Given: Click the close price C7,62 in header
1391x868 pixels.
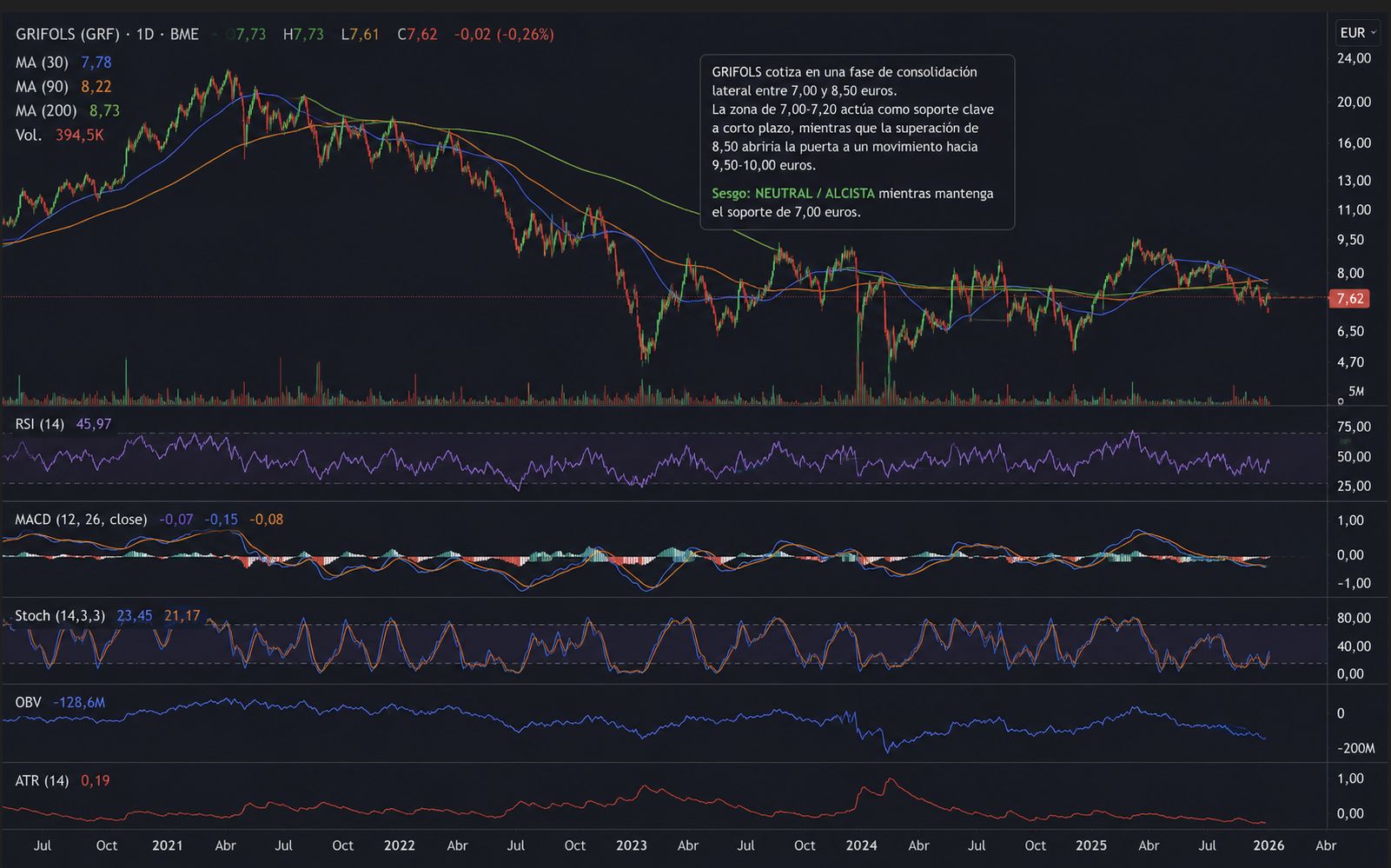Looking at the screenshot, I should (x=418, y=34).
